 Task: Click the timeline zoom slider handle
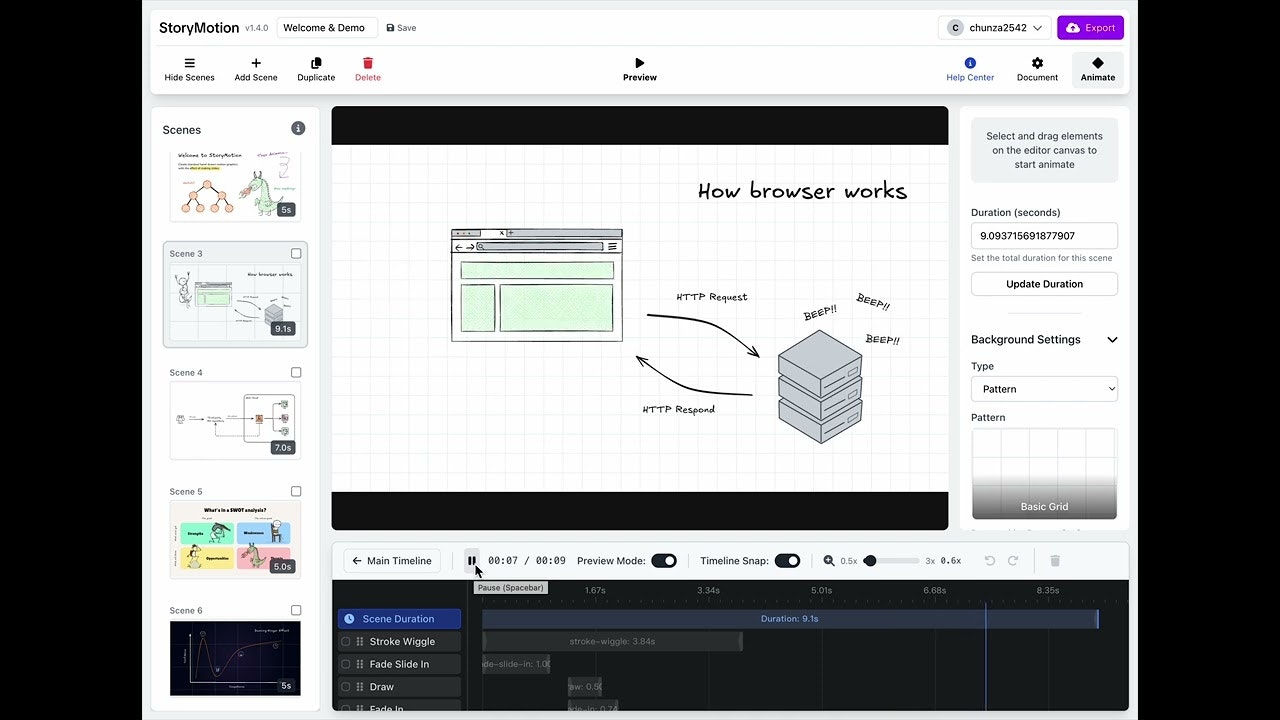tap(870, 561)
